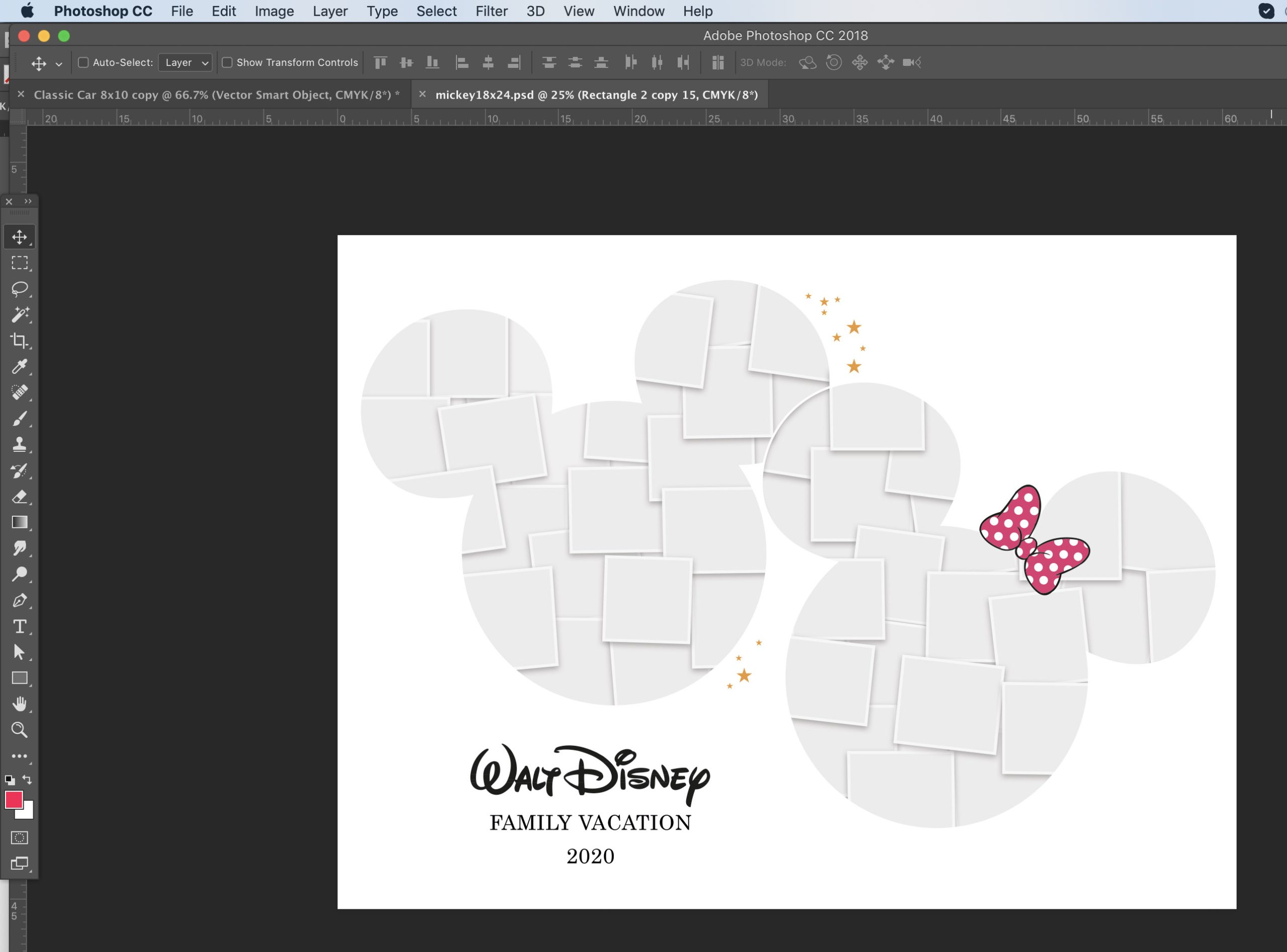Open the Edit Toolbar three-dots menu
The image size is (1287, 952).
click(20, 756)
